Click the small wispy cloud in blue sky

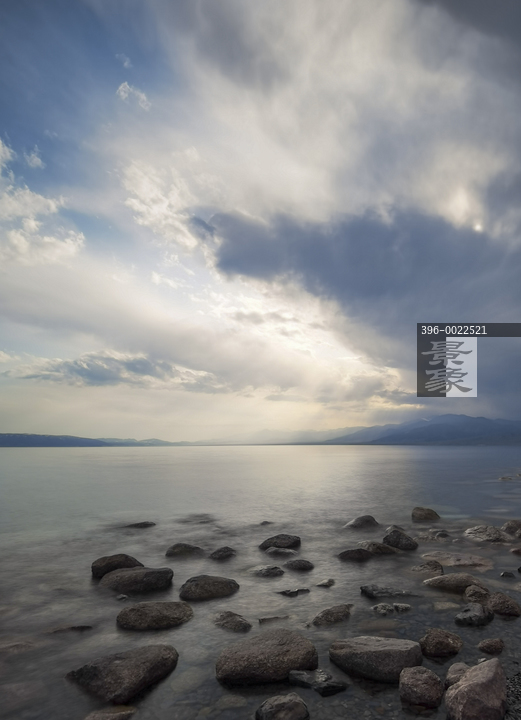click(x=133, y=95)
